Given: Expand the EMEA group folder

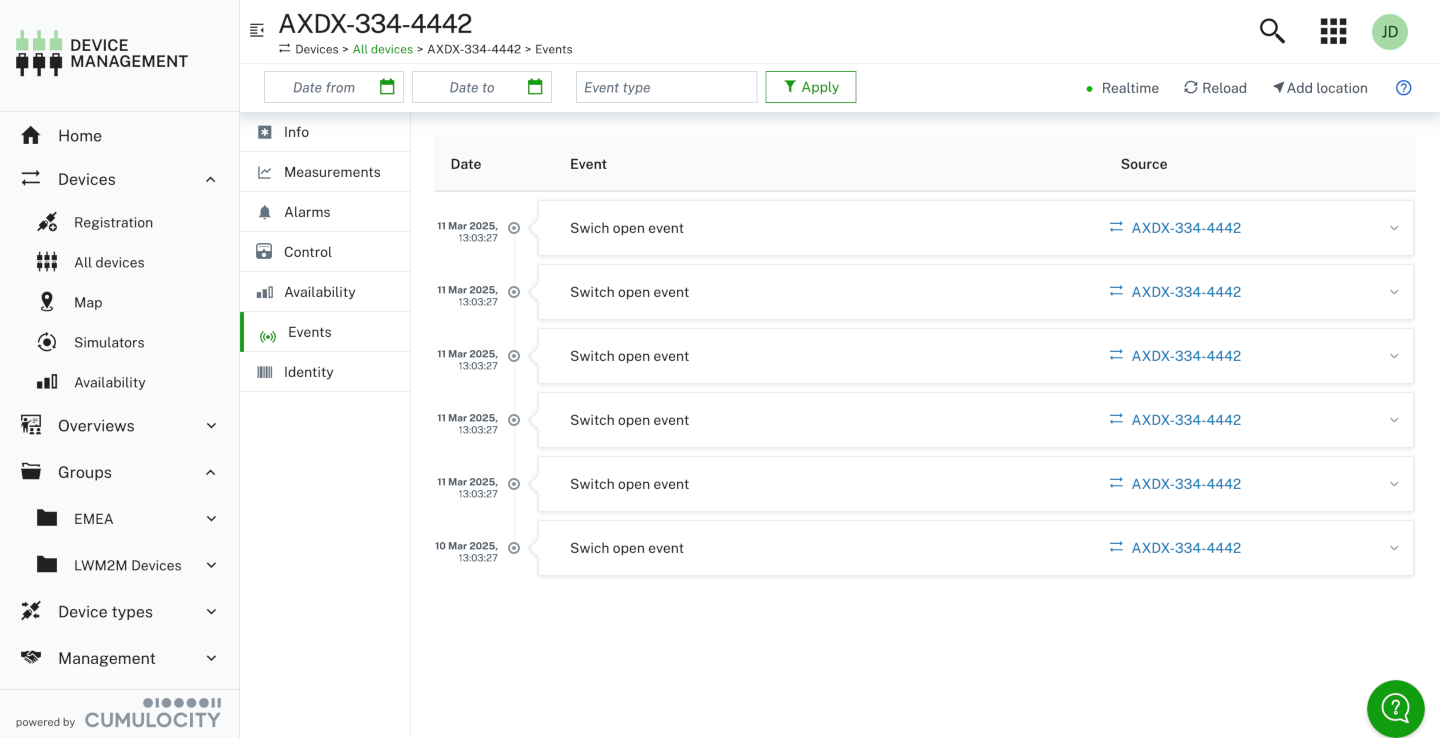Looking at the screenshot, I should pyautogui.click(x=211, y=519).
